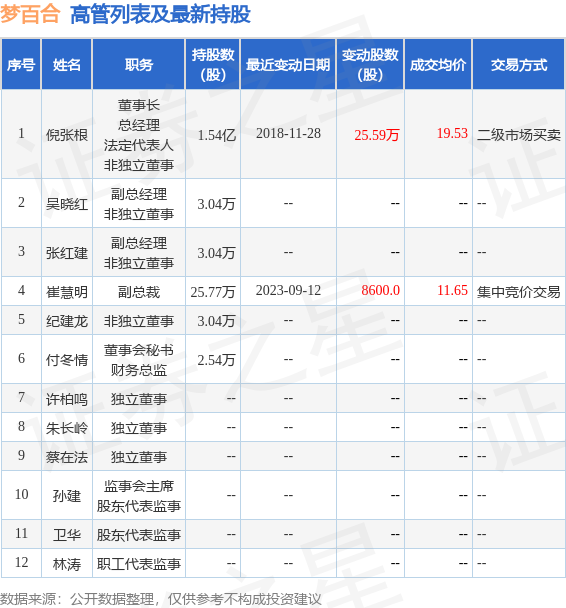Screen dimensions: 566x608
Task: Click the 梦百合 title text
Action: point(30,14)
